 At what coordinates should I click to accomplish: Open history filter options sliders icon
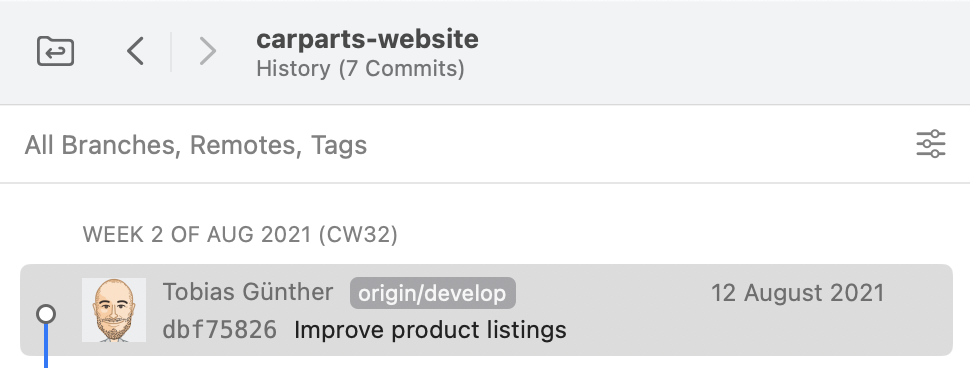(930, 144)
